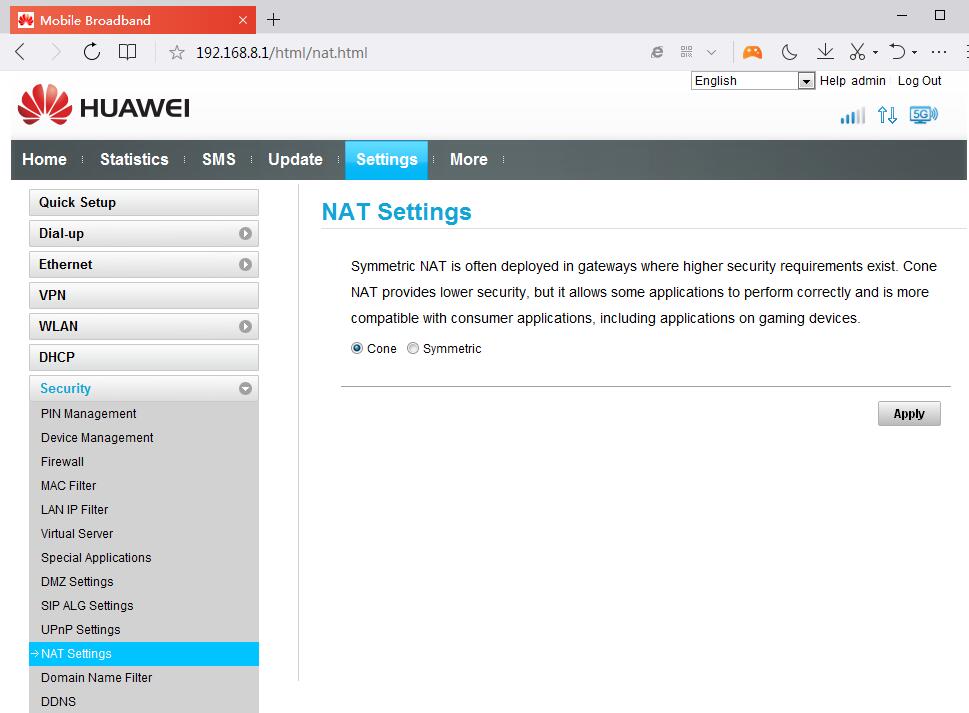Toggle night mode moon icon
Image resolution: width=969 pixels, height=713 pixels.
pyautogui.click(x=789, y=52)
